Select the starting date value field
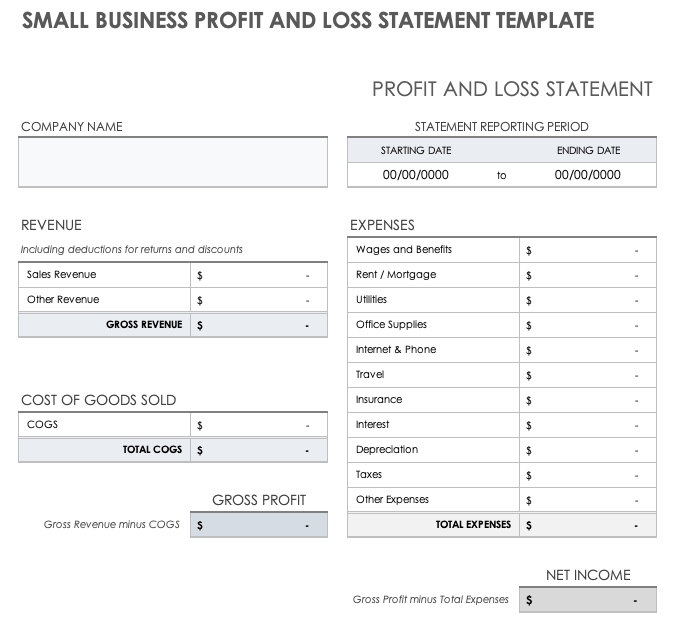675x636 pixels. [416, 175]
